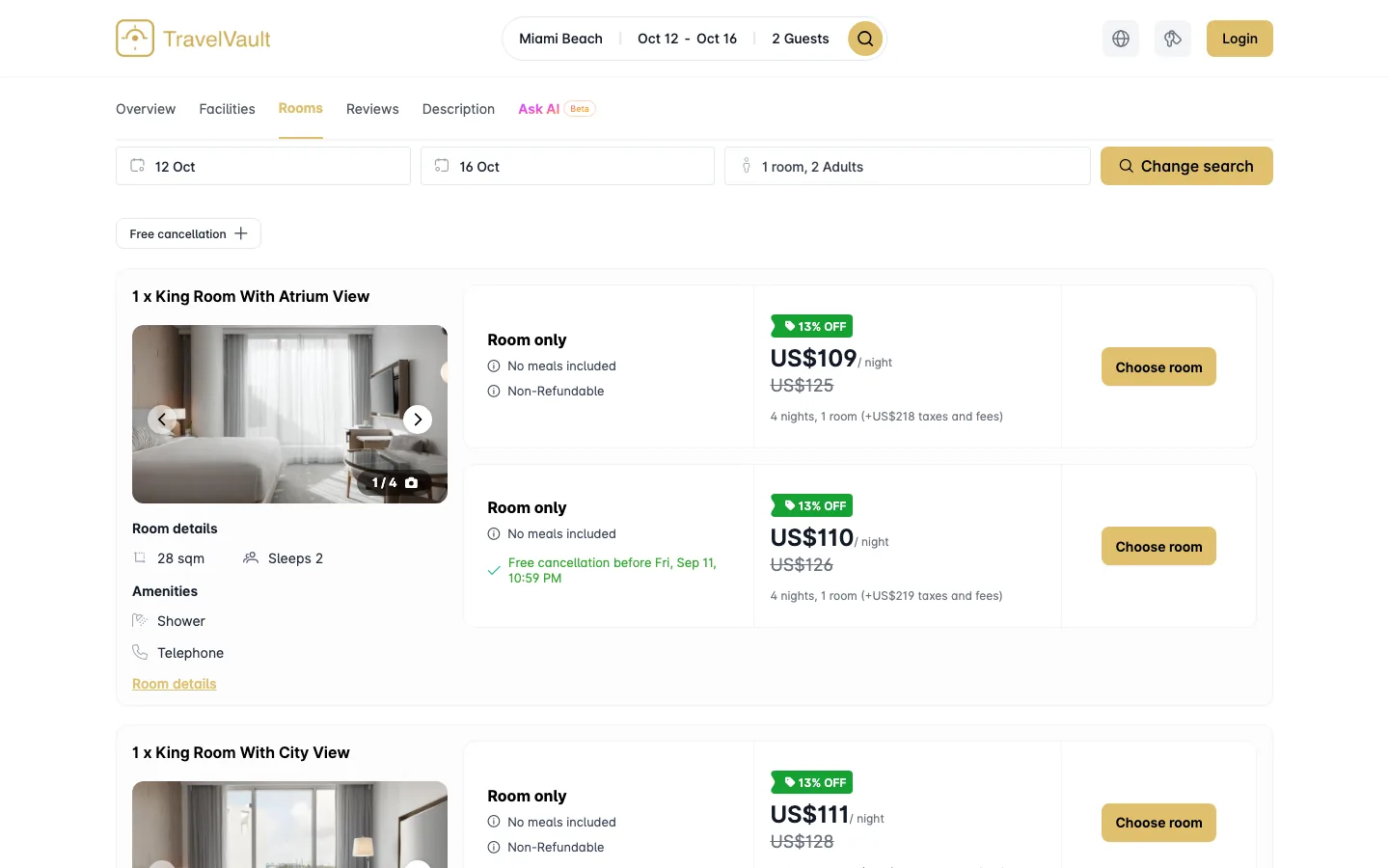Viewport: 1389px width, 868px height.
Task: Click the +US$219 taxes and fees note
Action: coord(886,596)
